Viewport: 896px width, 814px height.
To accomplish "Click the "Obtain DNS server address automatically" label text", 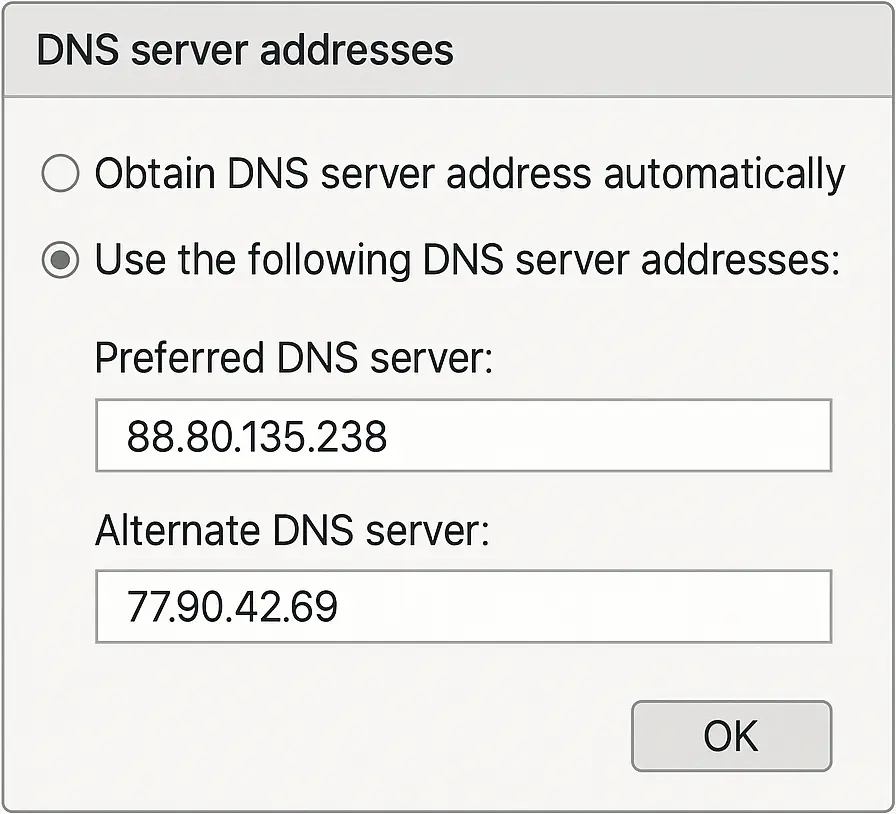I will [469, 175].
